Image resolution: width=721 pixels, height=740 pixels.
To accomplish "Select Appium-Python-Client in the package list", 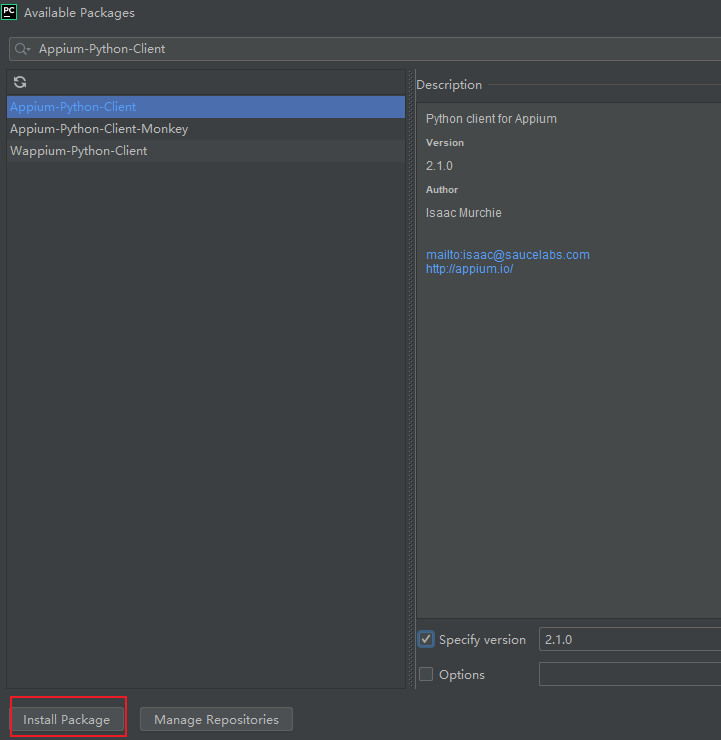I will (206, 107).
